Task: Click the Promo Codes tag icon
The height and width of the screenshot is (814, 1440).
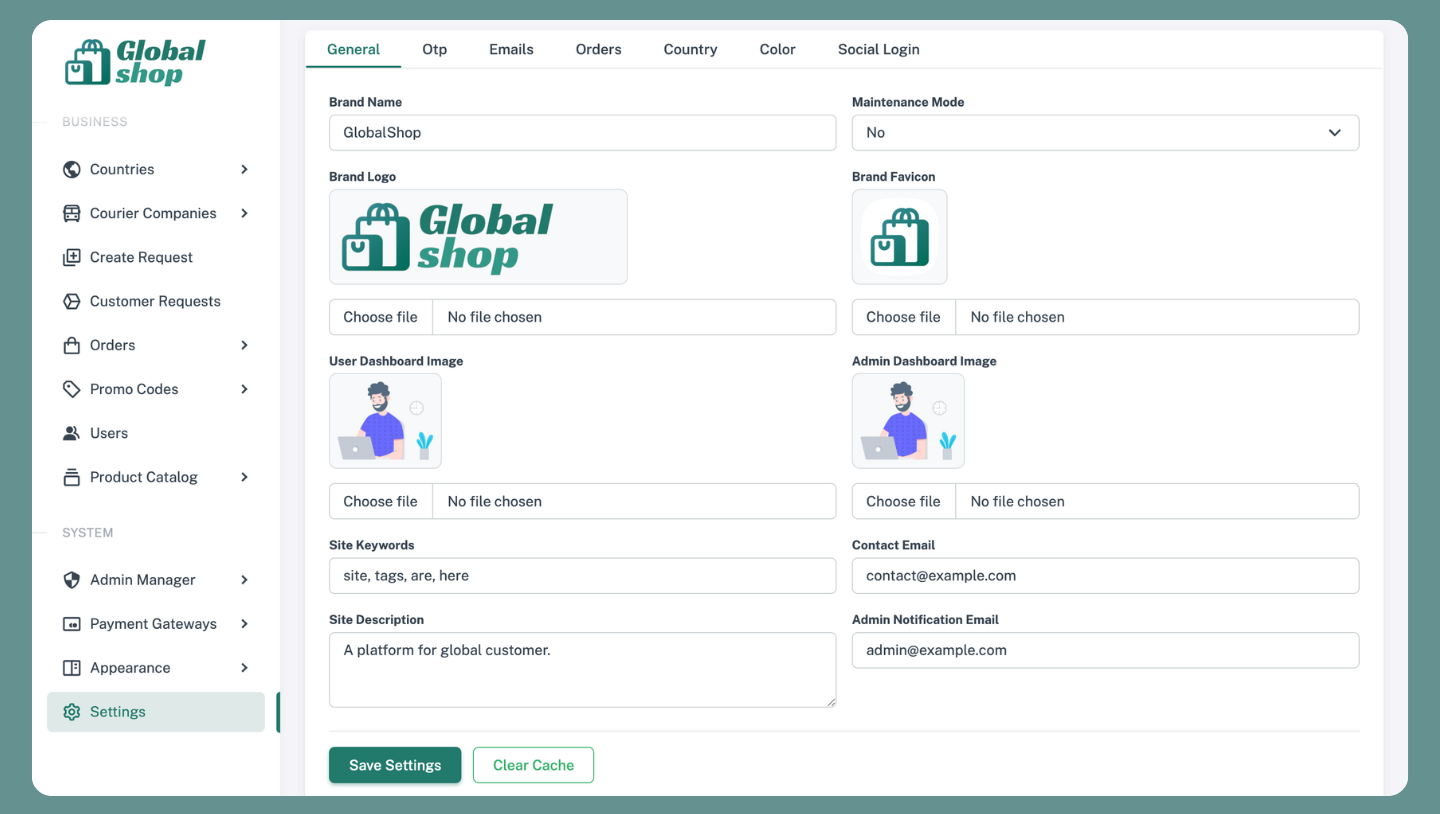Action: click(x=72, y=389)
